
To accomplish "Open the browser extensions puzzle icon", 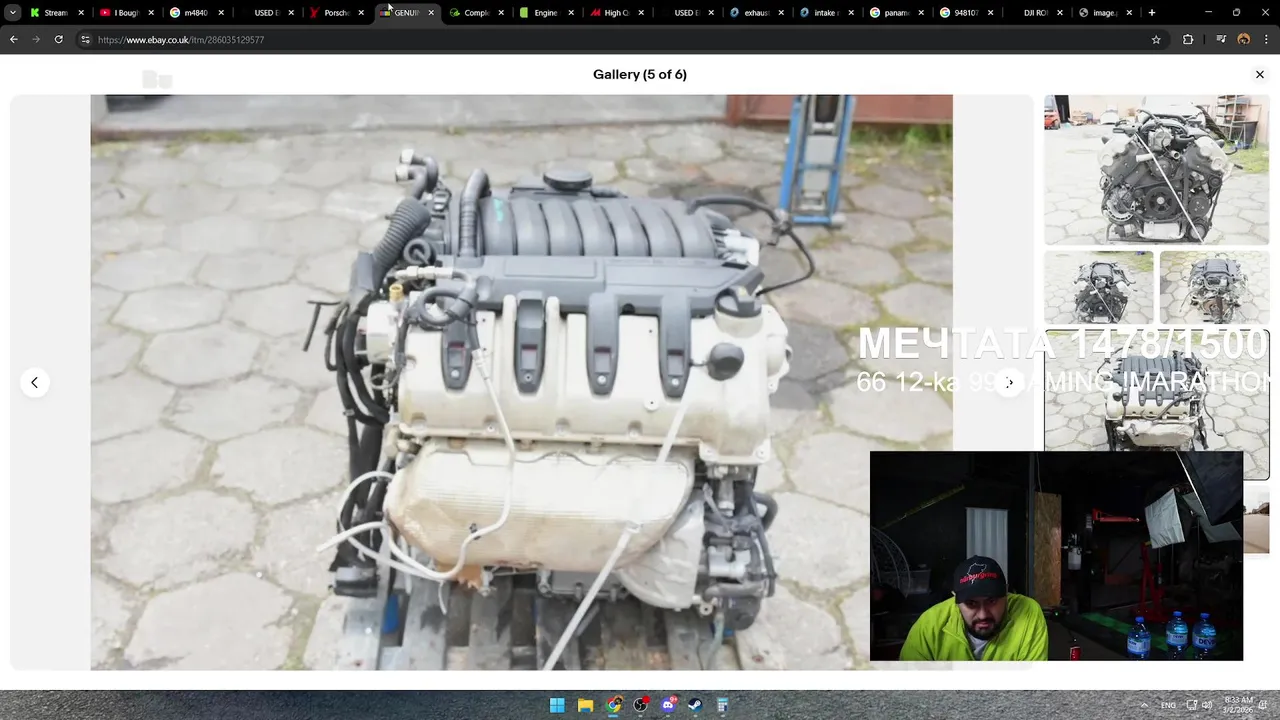I will (x=1188, y=39).
